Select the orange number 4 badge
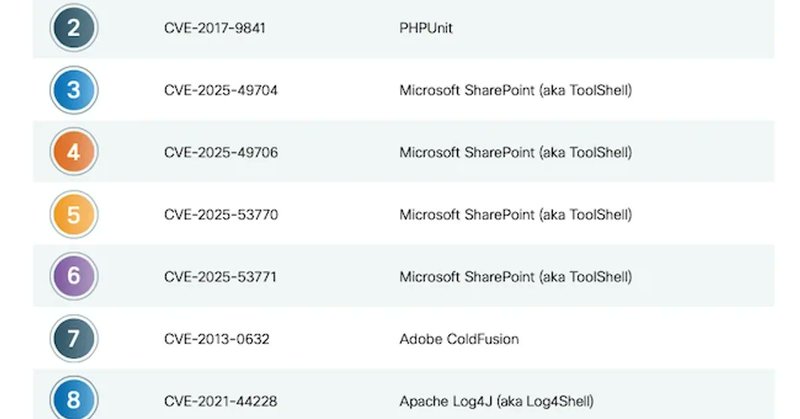The image size is (800, 419). 73,152
